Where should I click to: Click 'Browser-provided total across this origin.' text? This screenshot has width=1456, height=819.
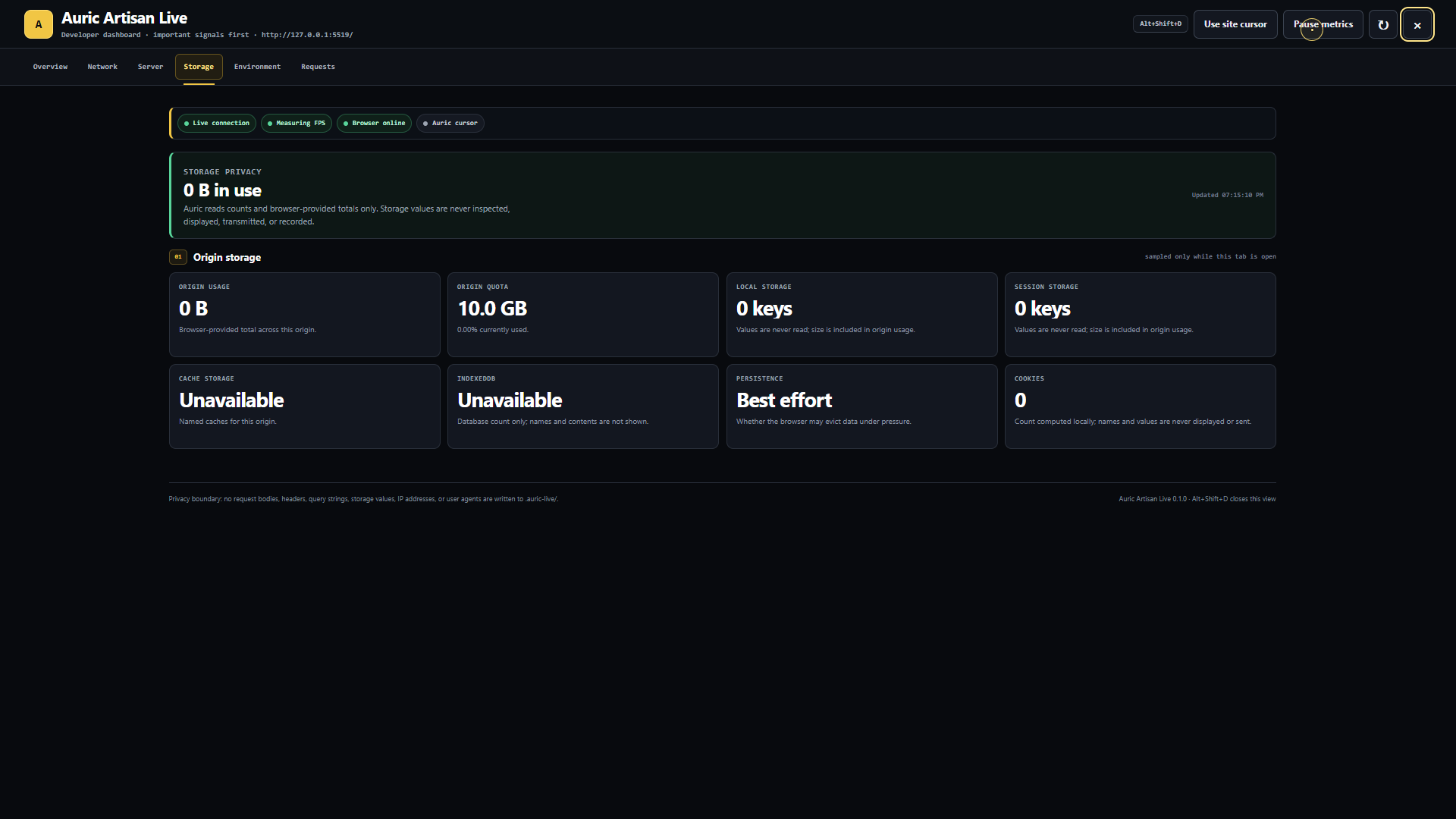[247, 330]
